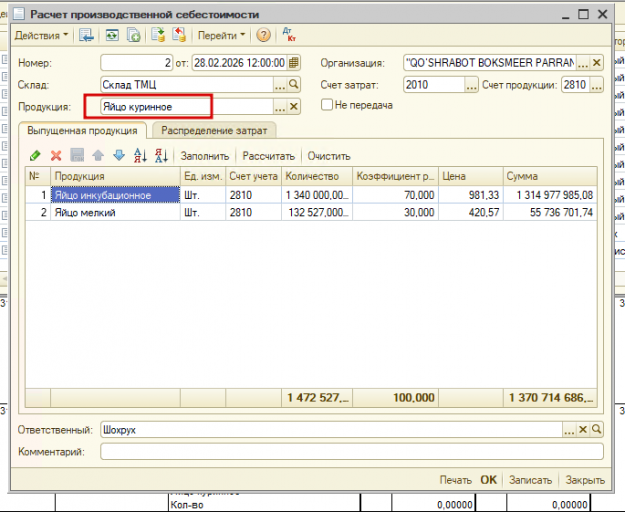Open Счет затрат selection ellipsis button
The image size is (625, 512).
tap(472, 85)
